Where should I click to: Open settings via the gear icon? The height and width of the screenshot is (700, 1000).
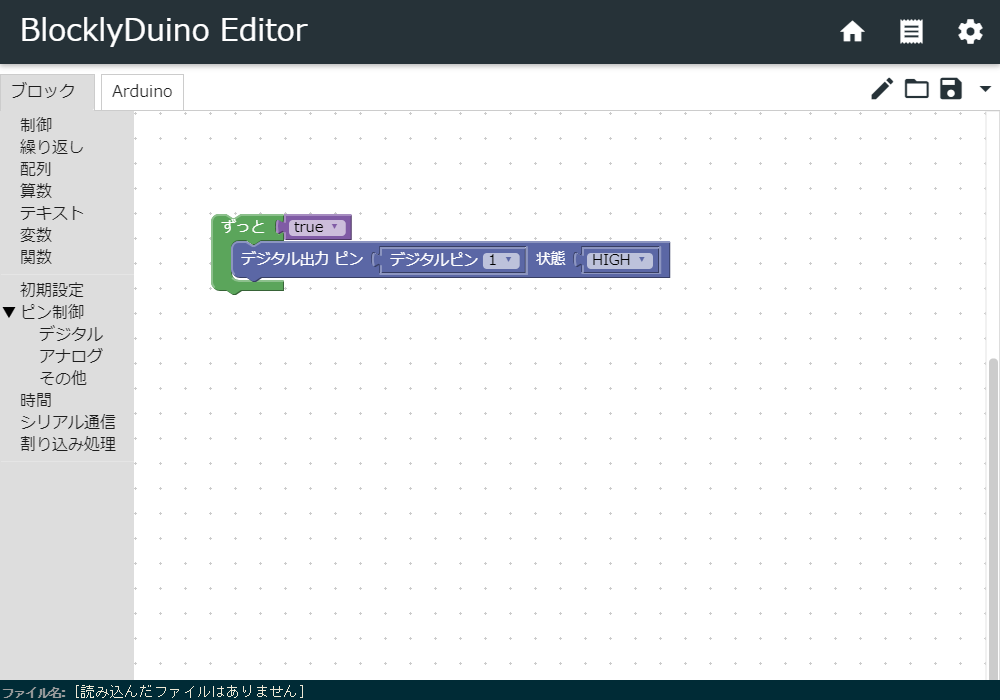970,32
